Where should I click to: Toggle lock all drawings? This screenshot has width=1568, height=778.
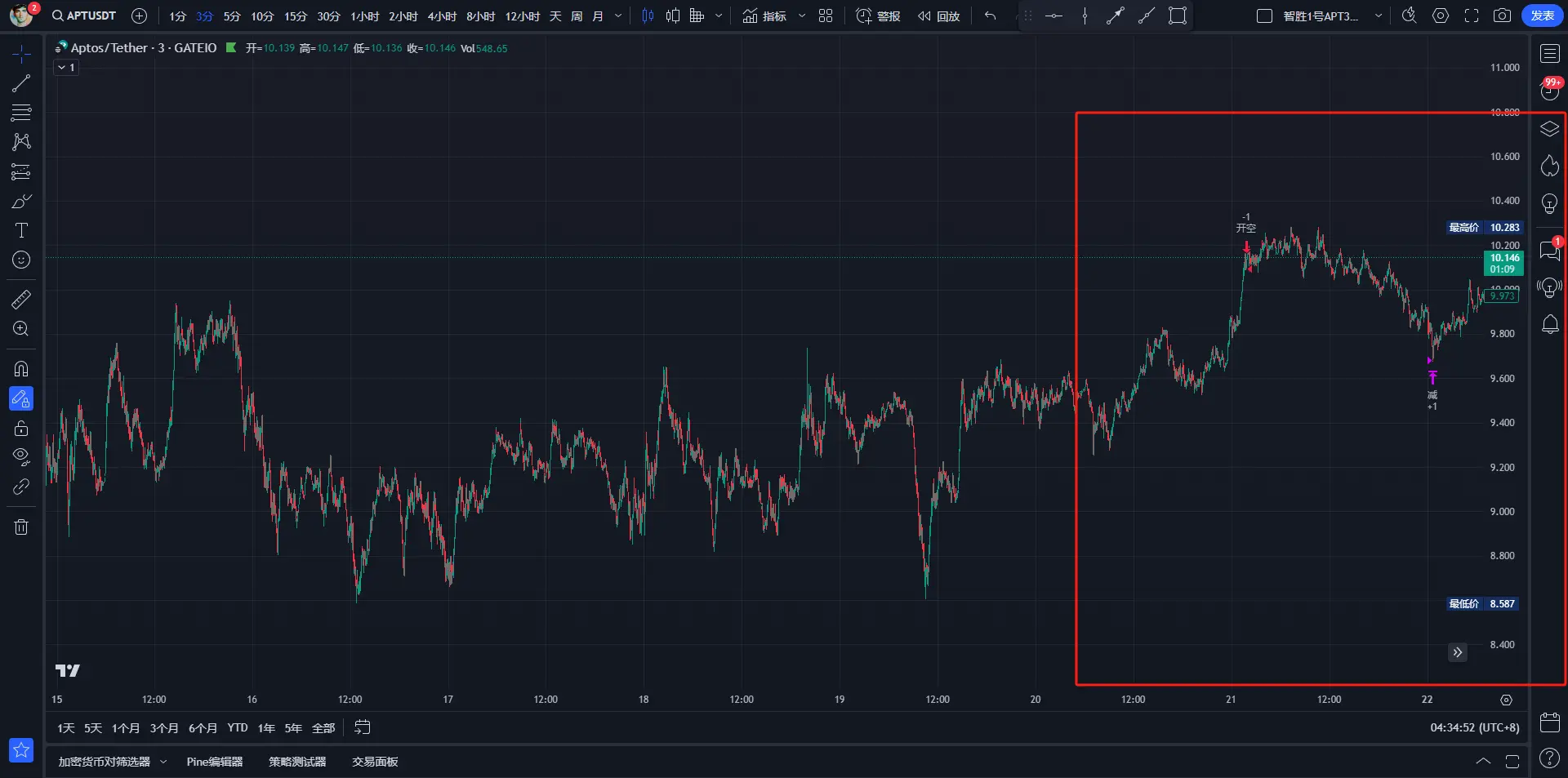(21, 428)
